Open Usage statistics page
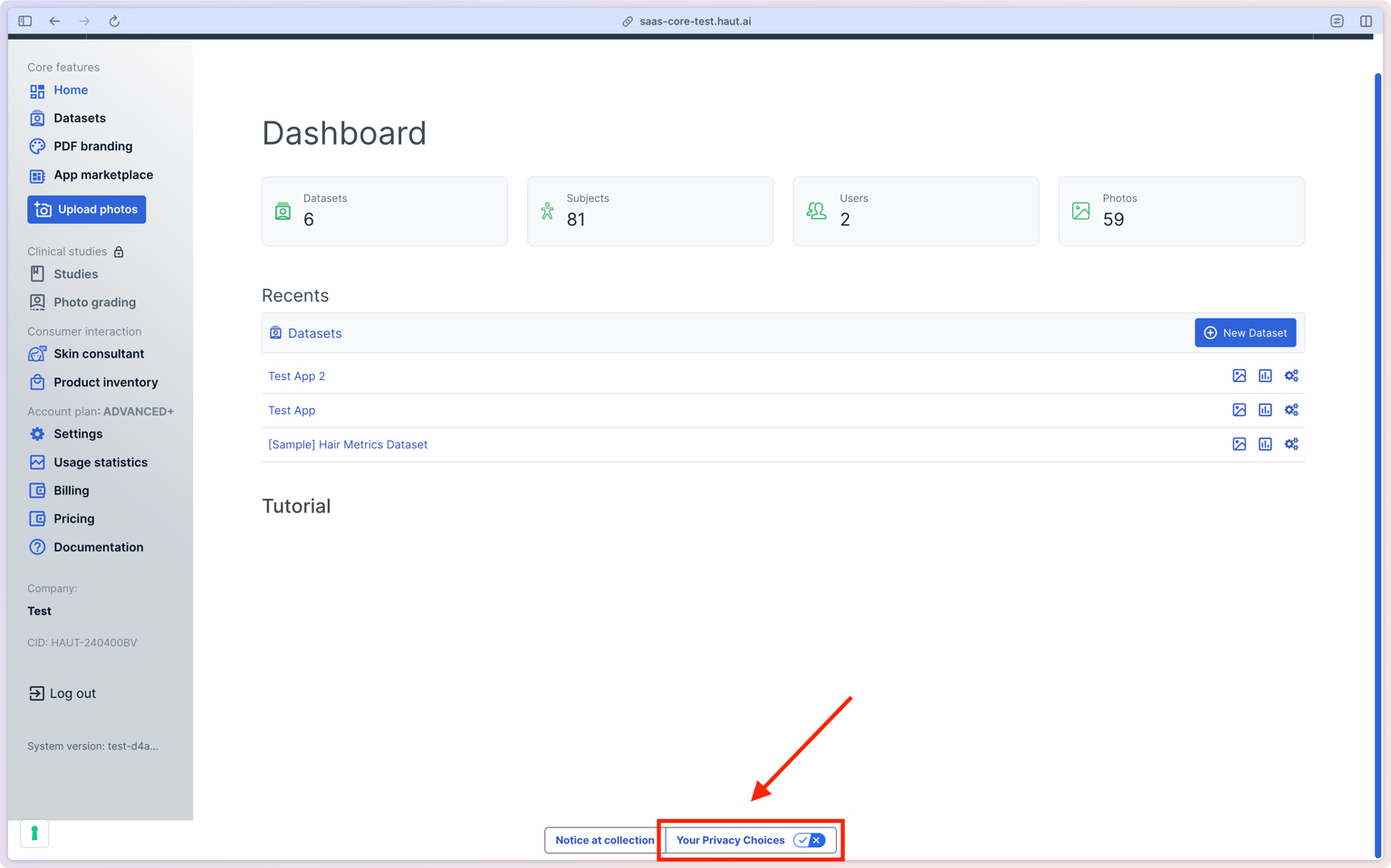 pyautogui.click(x=100, y=463)
